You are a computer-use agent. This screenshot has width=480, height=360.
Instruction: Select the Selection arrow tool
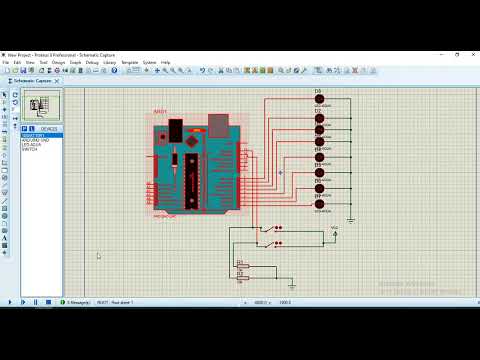click(4, 95)
